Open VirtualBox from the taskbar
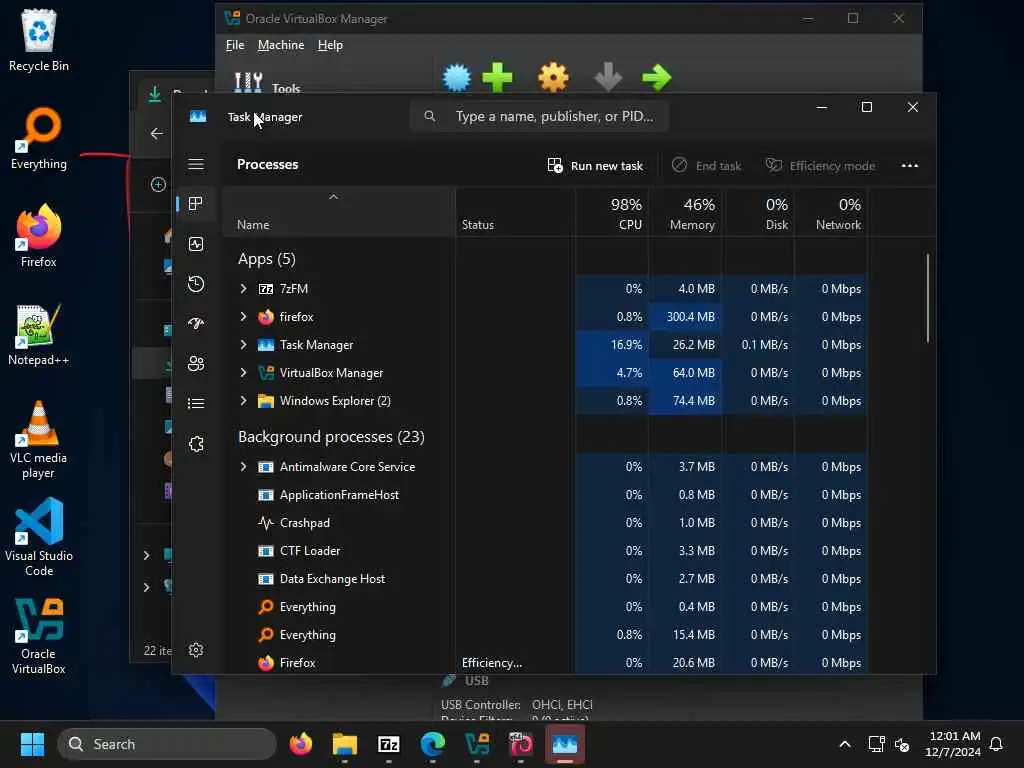The width and height of the screenshot is (1024, 768). (x=477, y=744)
